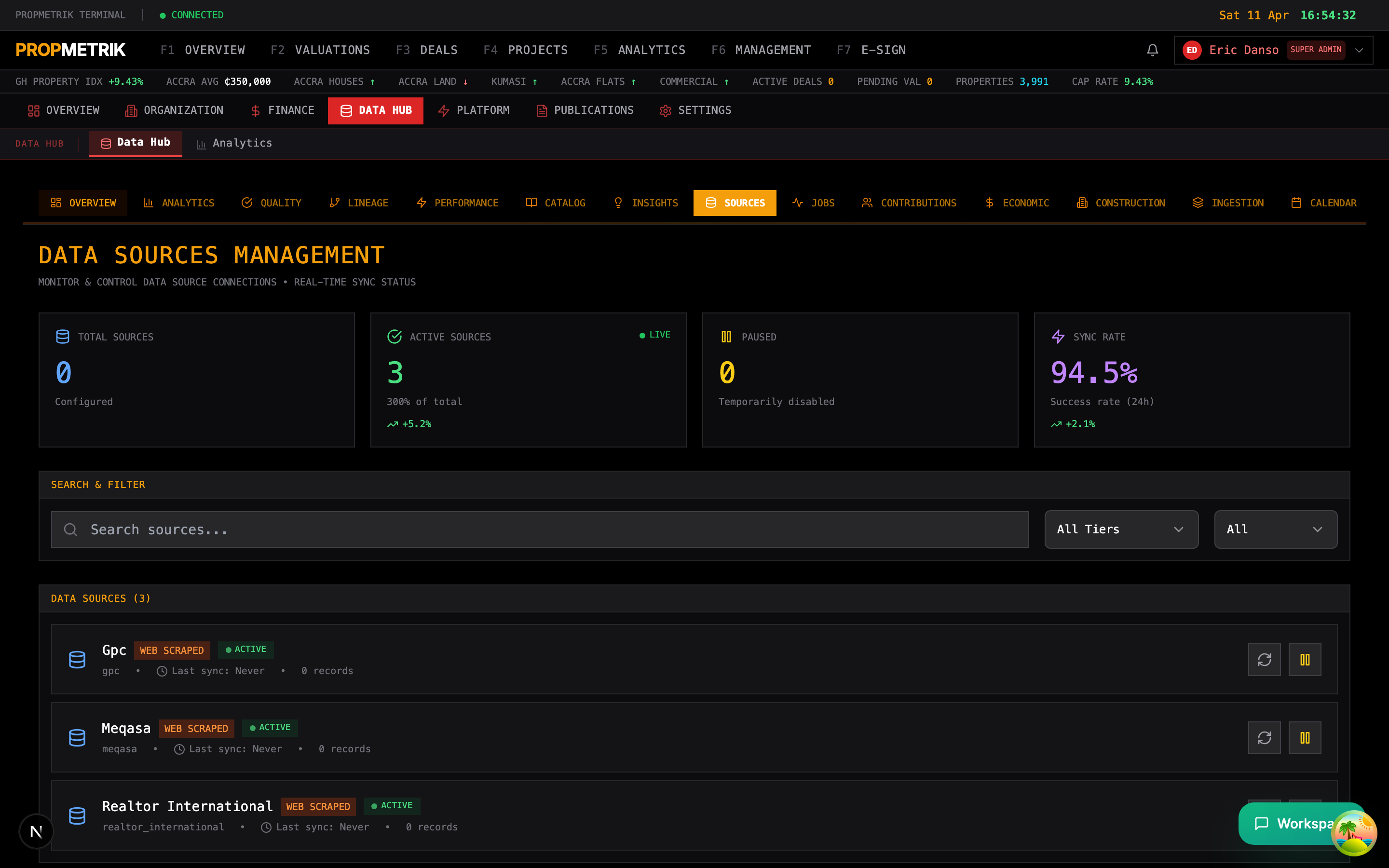Pause the Meqasa data source

pyautogui.click(x=1305, y=738)
